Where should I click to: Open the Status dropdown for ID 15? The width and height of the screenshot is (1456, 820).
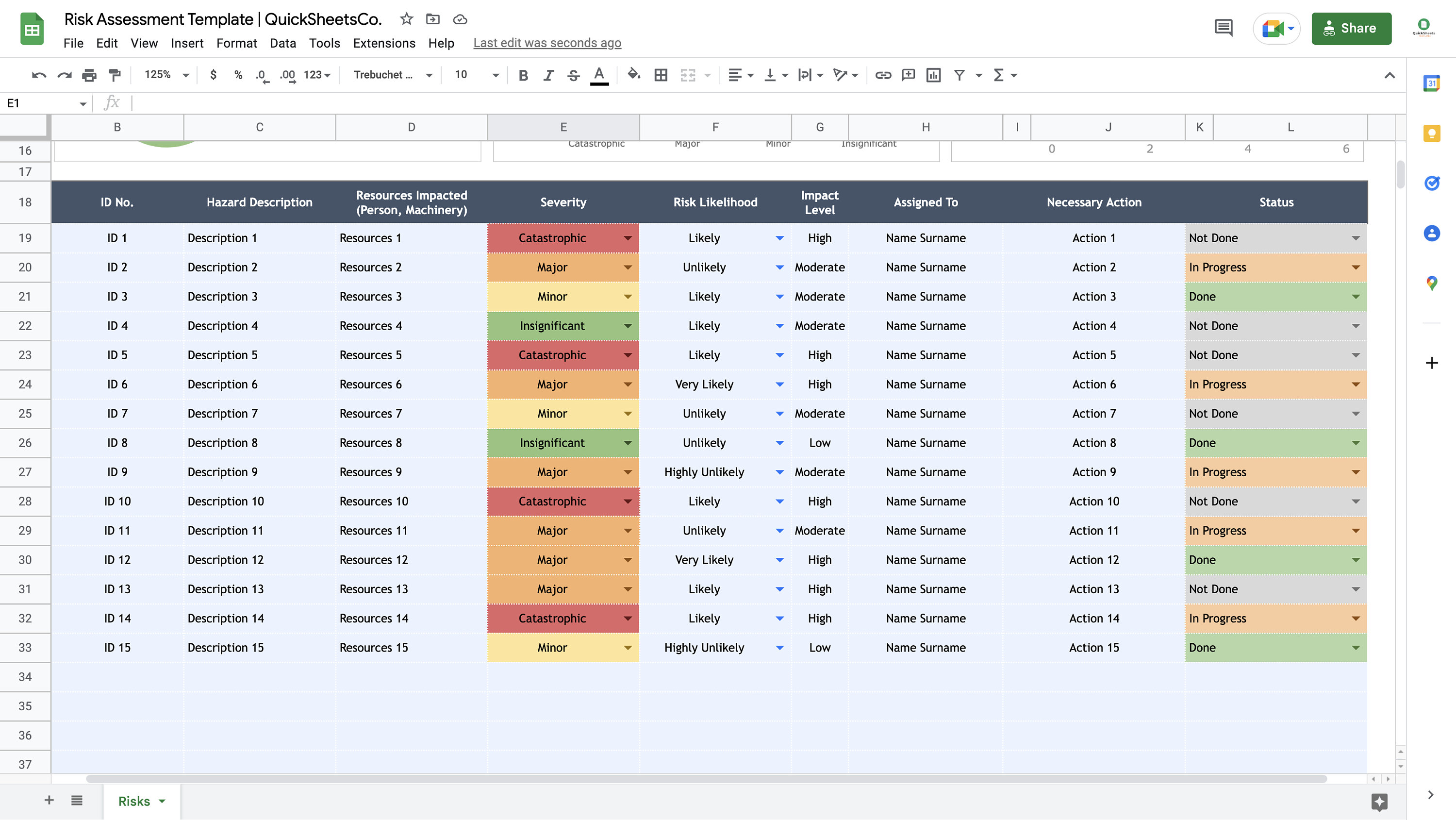click(x=1356, y=648)
